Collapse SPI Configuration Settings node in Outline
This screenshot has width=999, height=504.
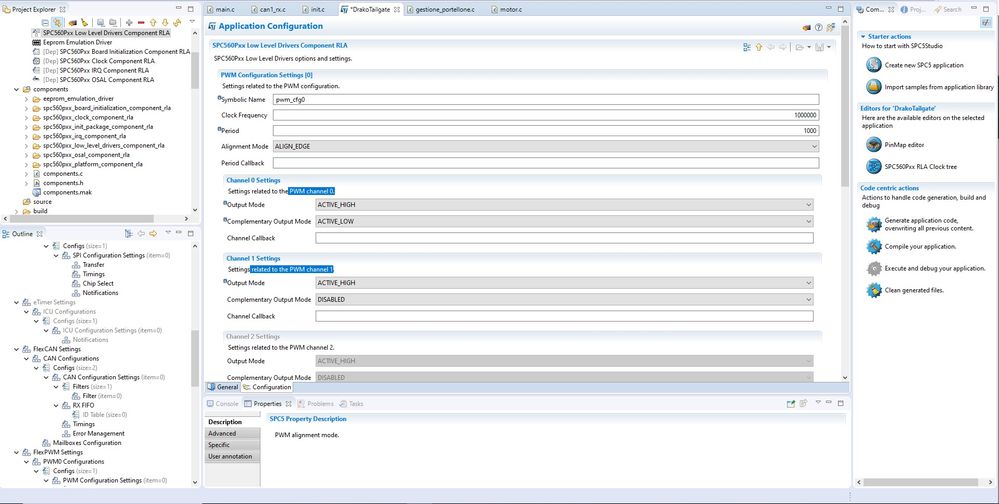56,256
